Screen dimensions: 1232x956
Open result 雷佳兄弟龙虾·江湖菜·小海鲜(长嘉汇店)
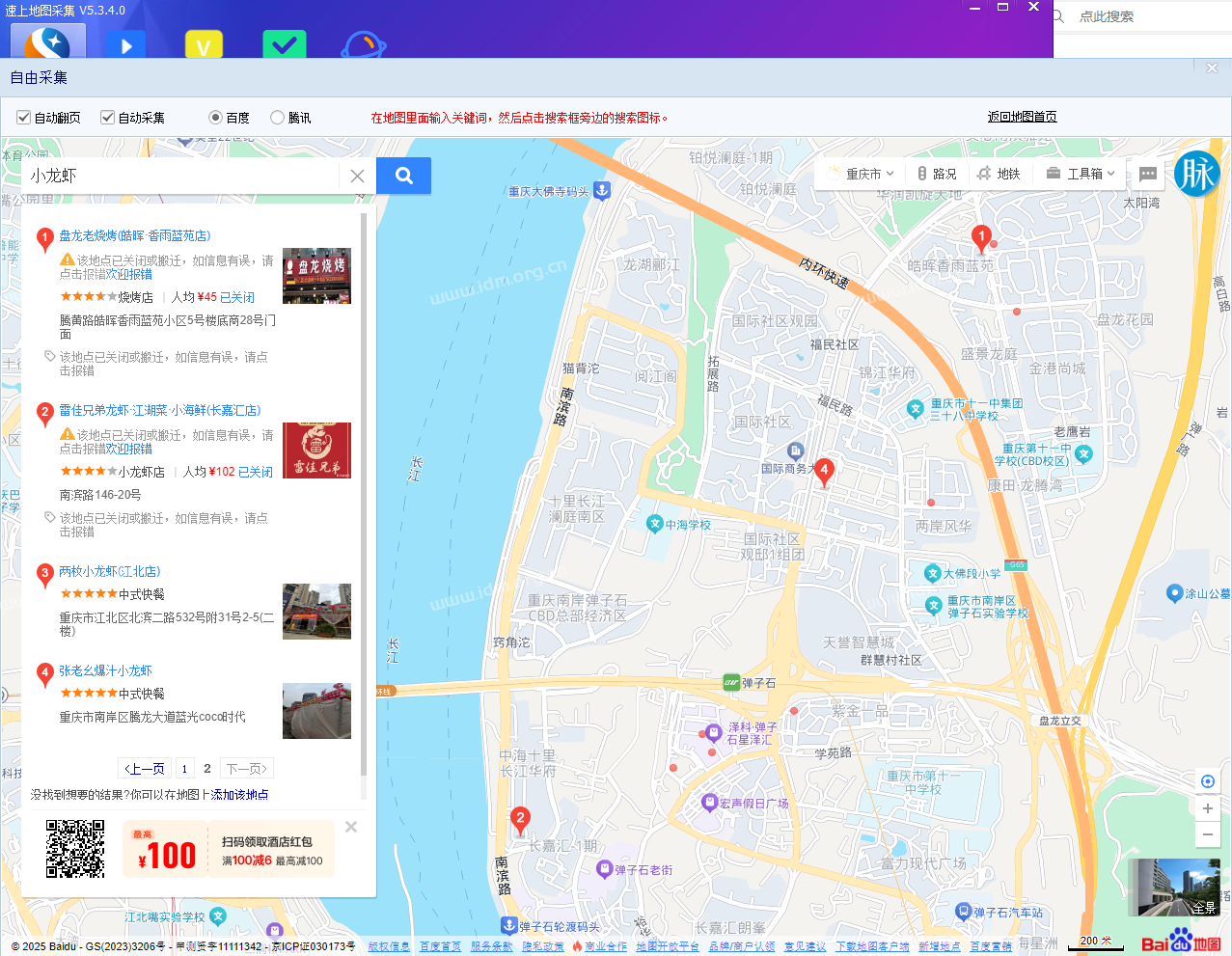pos(160,410)
